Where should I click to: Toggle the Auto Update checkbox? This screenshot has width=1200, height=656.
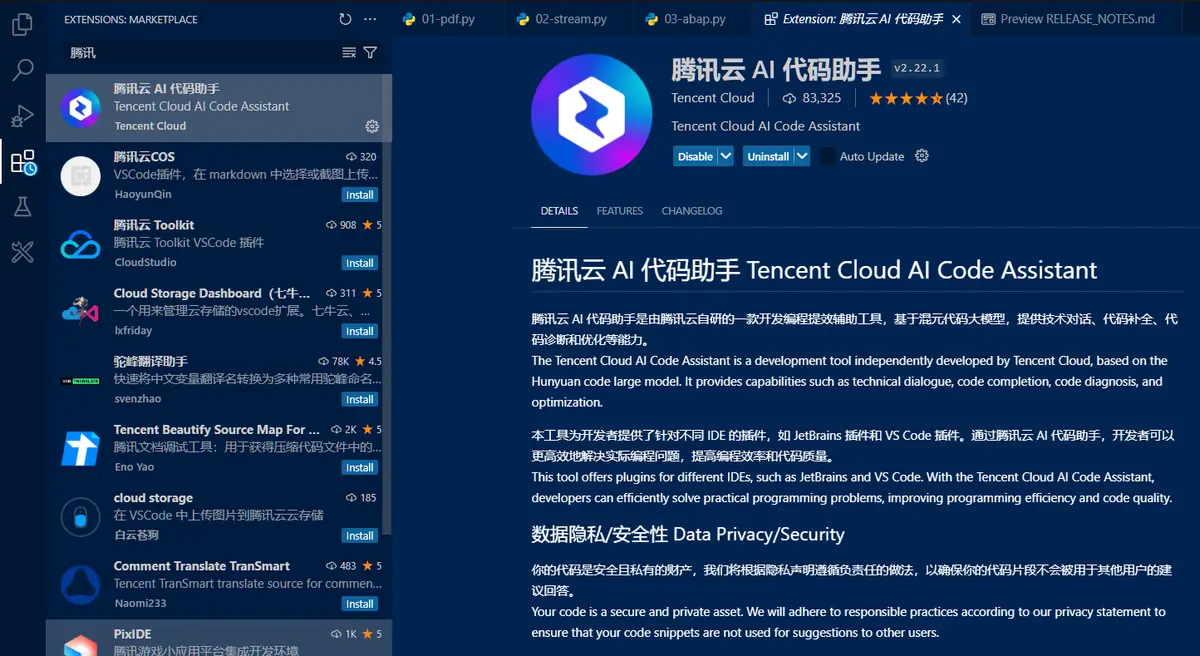coord(827,156)
